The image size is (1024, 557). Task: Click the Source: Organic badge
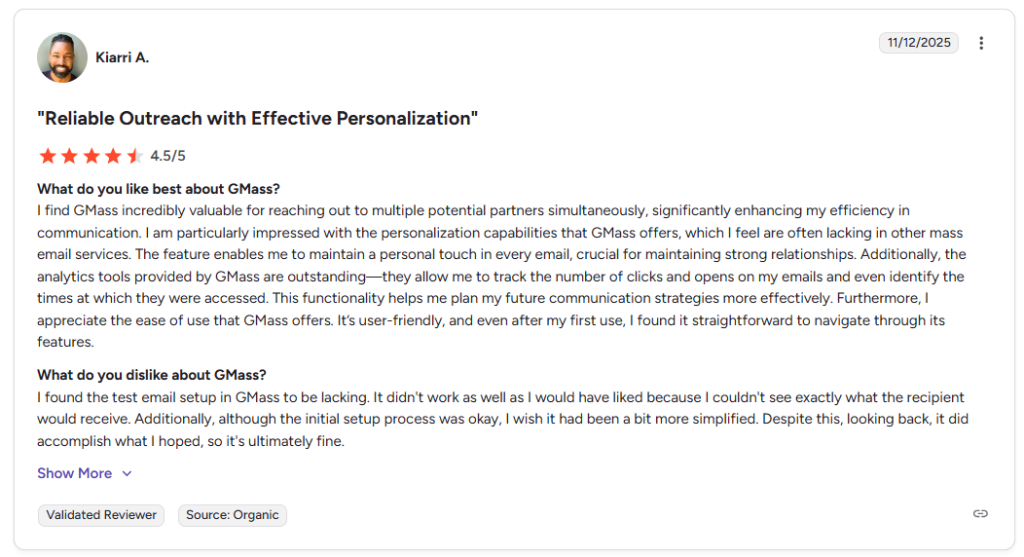(x=233, y=515)
